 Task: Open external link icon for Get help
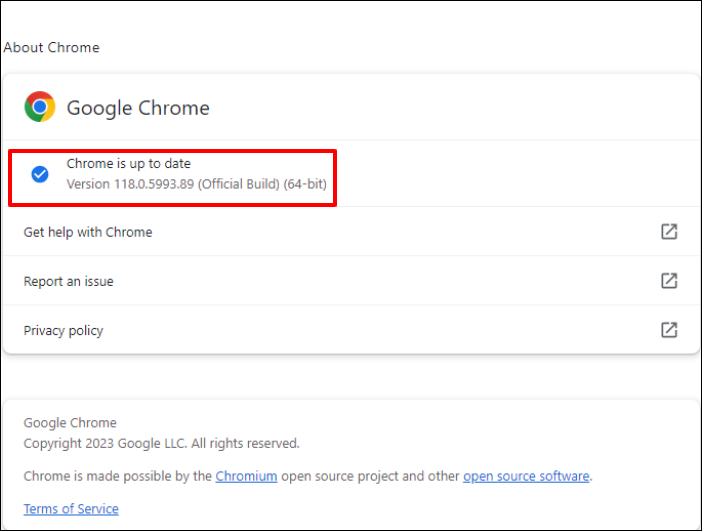(x=669, y=232)
